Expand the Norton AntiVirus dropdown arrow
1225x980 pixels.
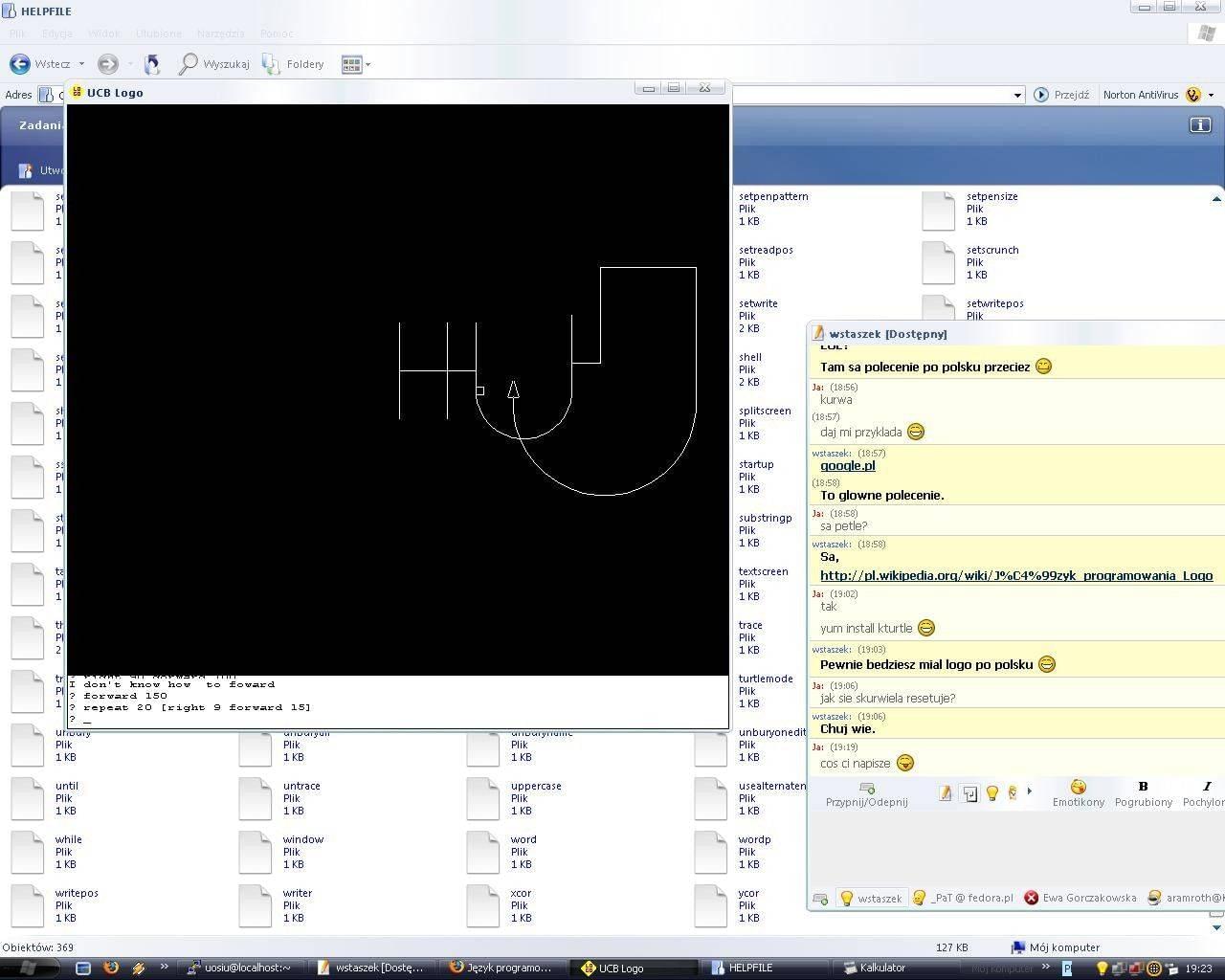pos(1211,95)
